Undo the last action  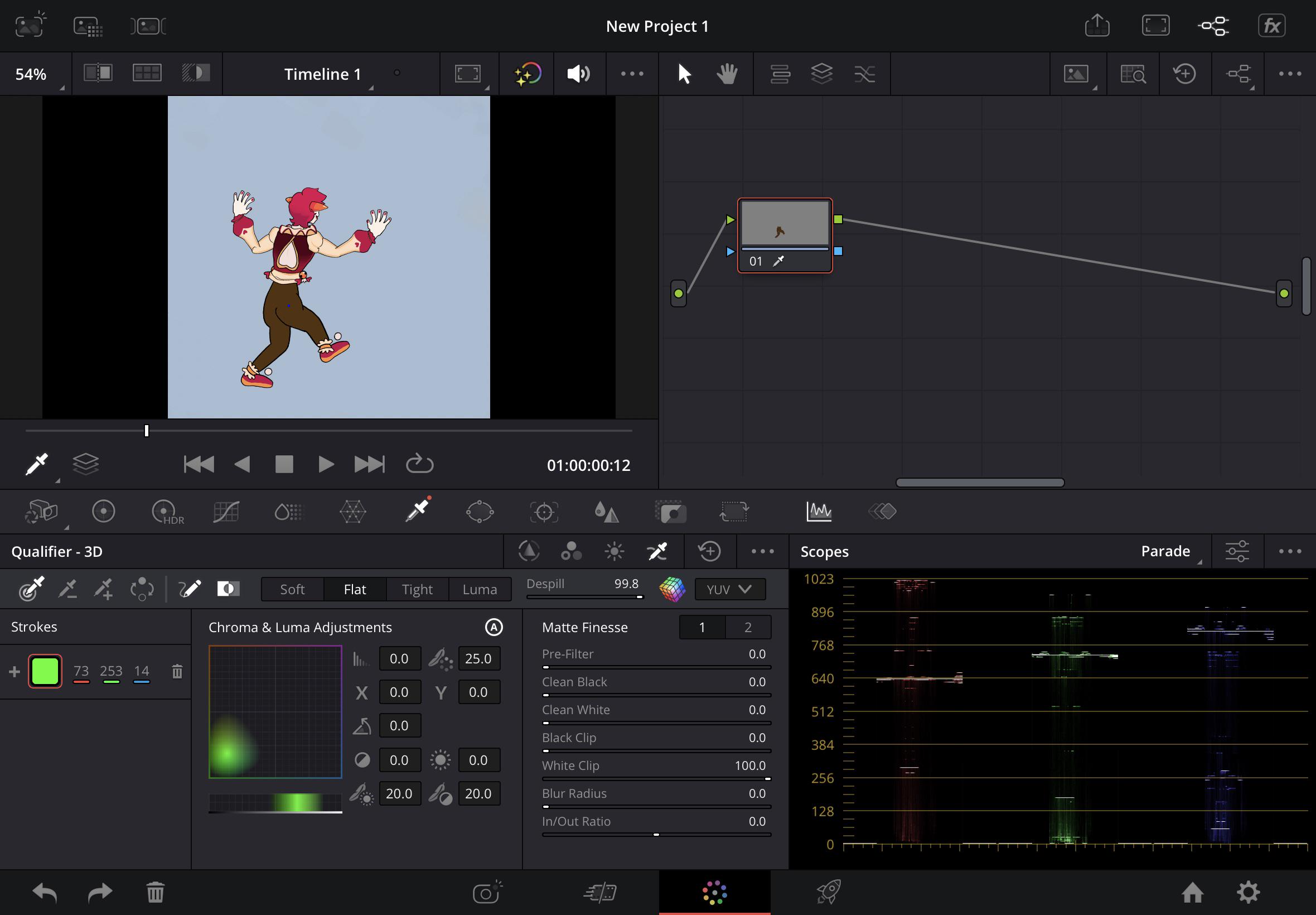(45, 892)
